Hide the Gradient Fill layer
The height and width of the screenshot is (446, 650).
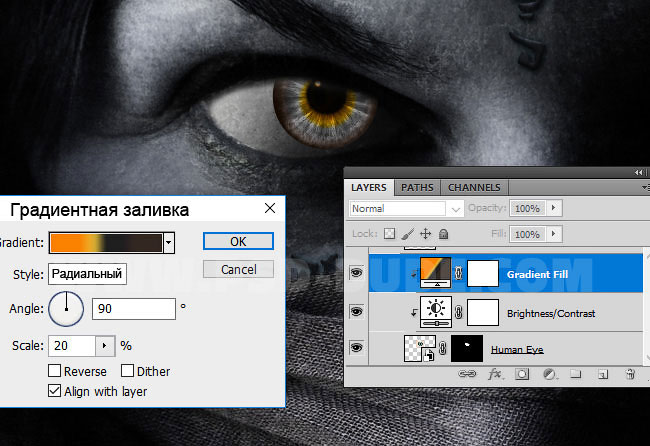[358, 274]
